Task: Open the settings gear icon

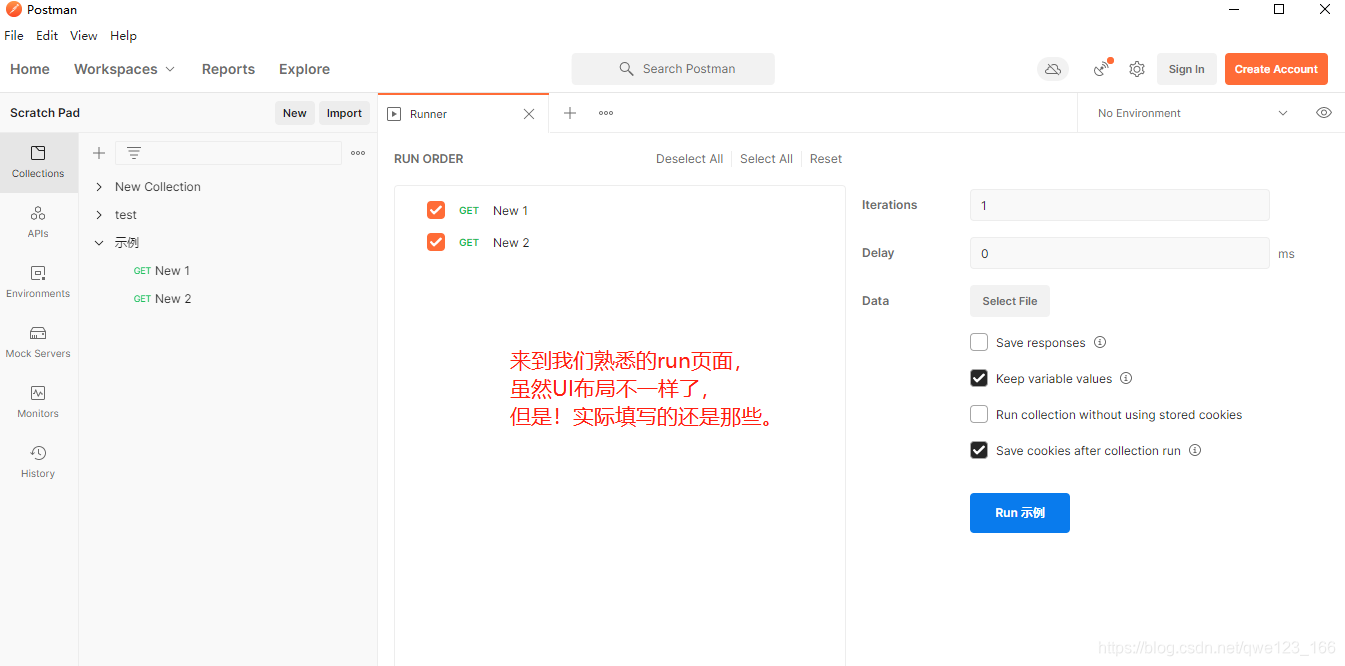Action: point(1137,69)
